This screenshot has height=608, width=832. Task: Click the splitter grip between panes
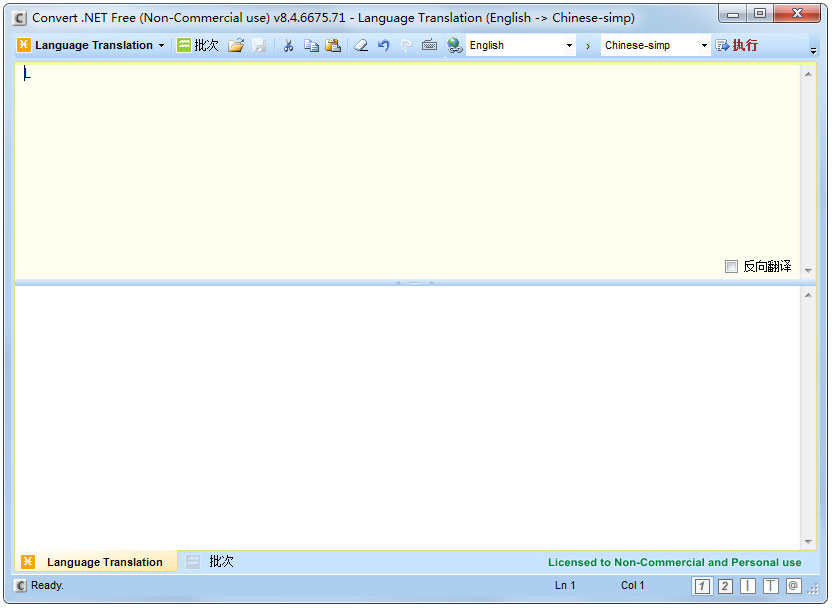415,283
